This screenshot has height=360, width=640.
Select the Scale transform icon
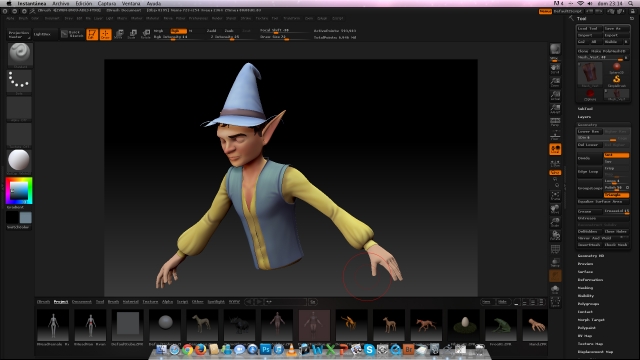(132, 34)
